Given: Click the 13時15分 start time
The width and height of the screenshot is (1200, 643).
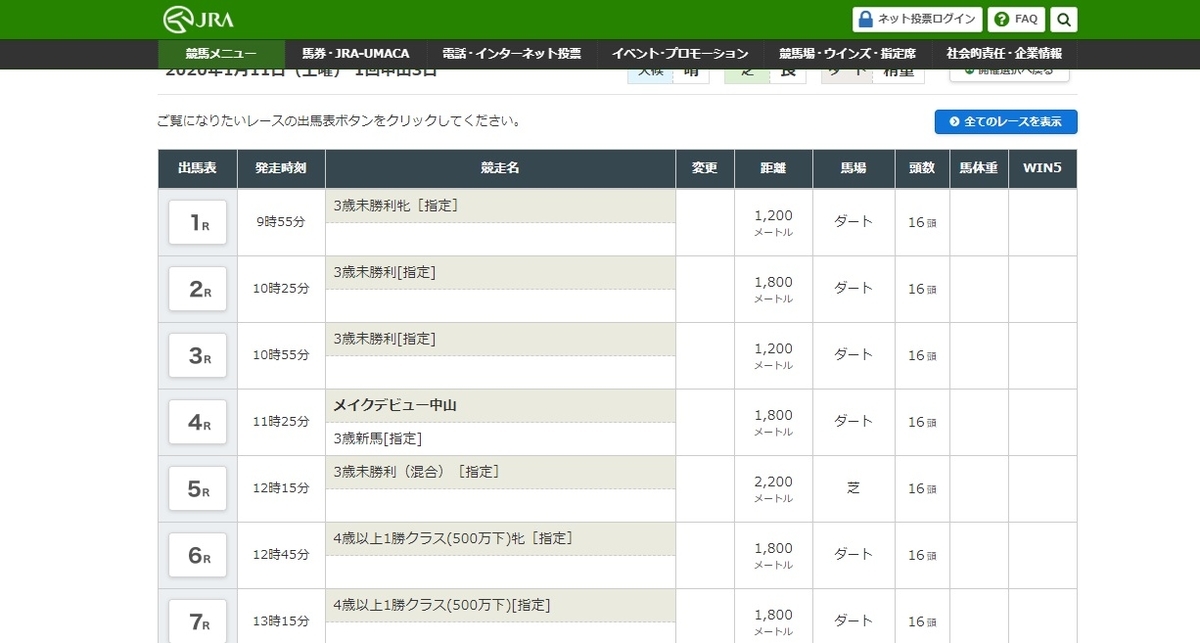Looking at the screenshot, I should [281, 621].
